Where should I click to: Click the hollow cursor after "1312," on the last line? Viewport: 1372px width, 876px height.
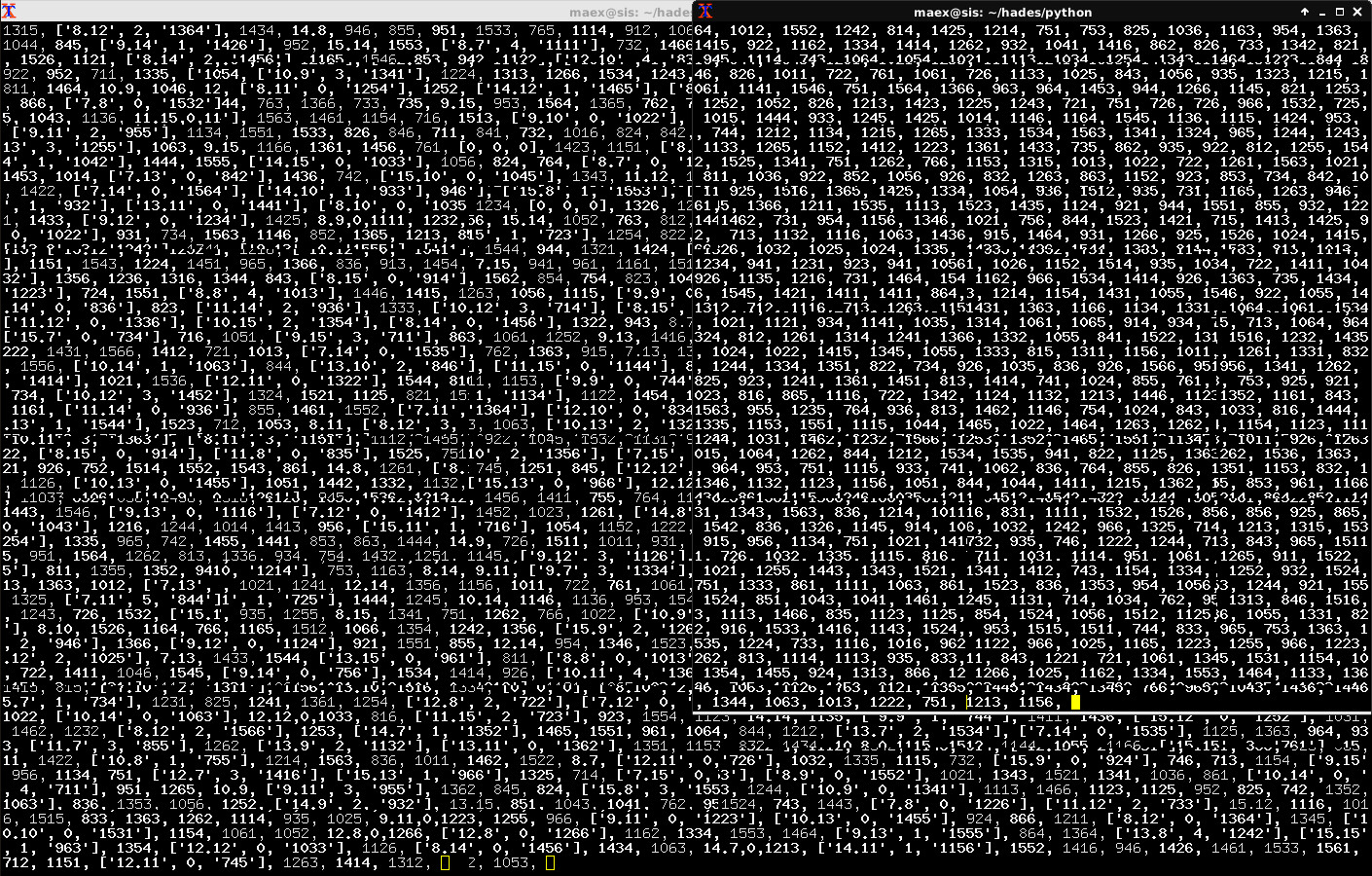(446, 862)
